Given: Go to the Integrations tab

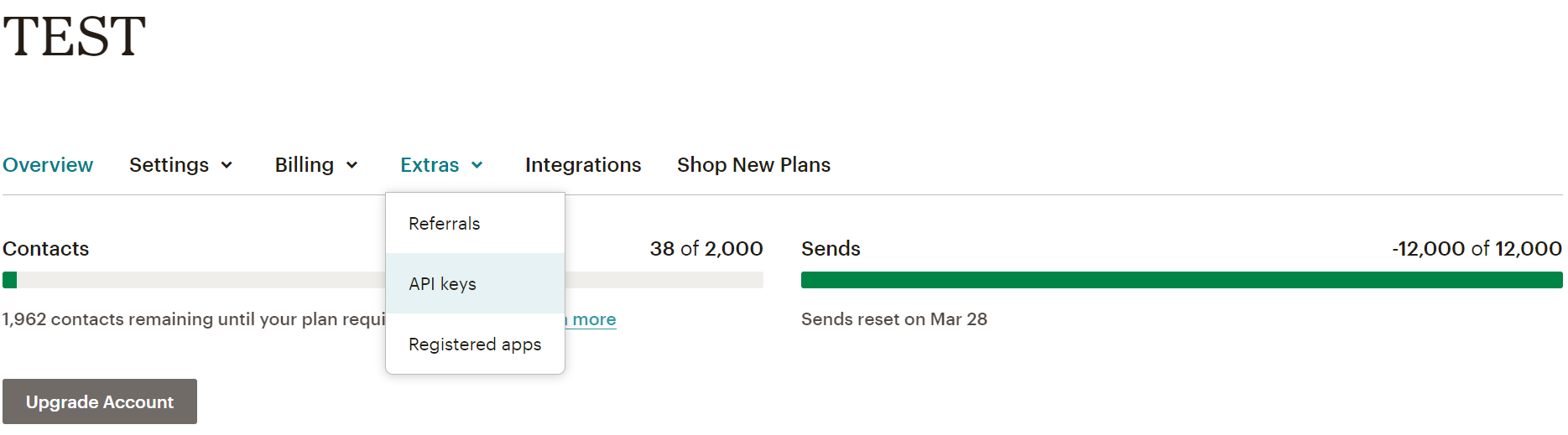Looking at the screenshot, I should coord(583,165).
